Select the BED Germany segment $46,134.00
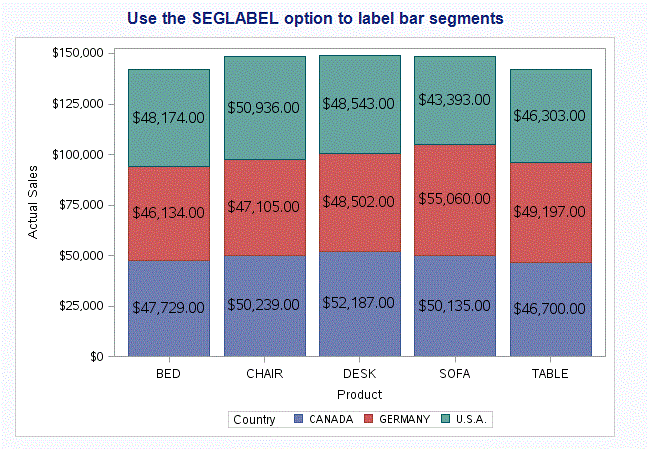The image size is (649, 449). (x=168, y=213)
